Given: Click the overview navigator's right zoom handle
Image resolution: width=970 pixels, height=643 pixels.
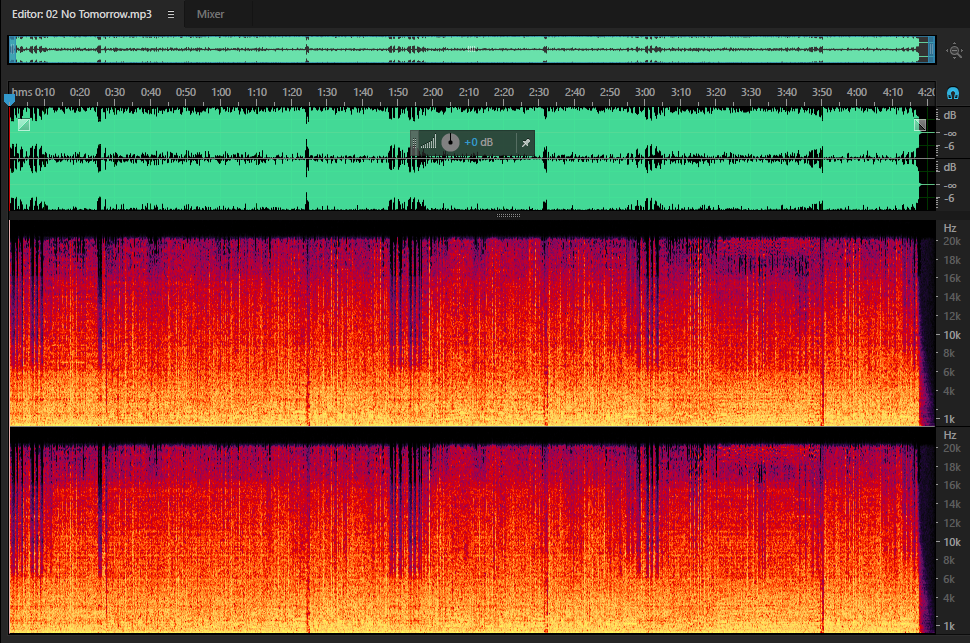Looking at the screenshot, I should (x=930, y=50).
